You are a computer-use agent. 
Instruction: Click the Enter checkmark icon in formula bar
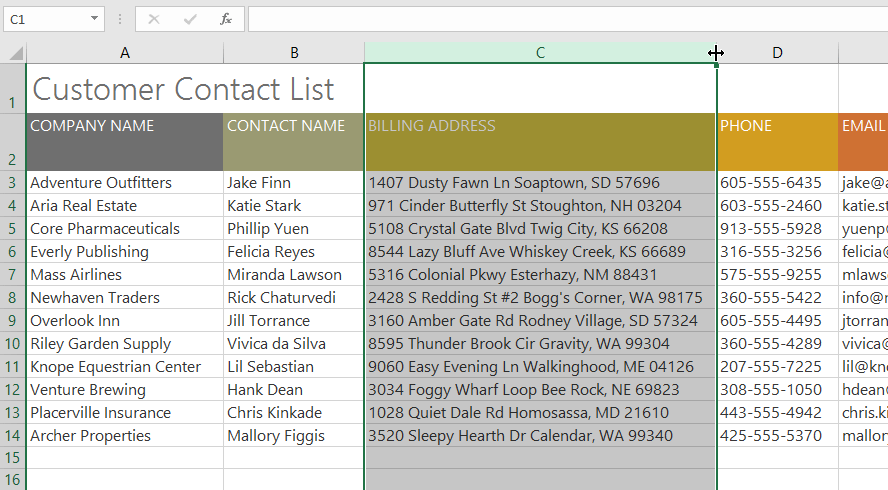(190, 19)
